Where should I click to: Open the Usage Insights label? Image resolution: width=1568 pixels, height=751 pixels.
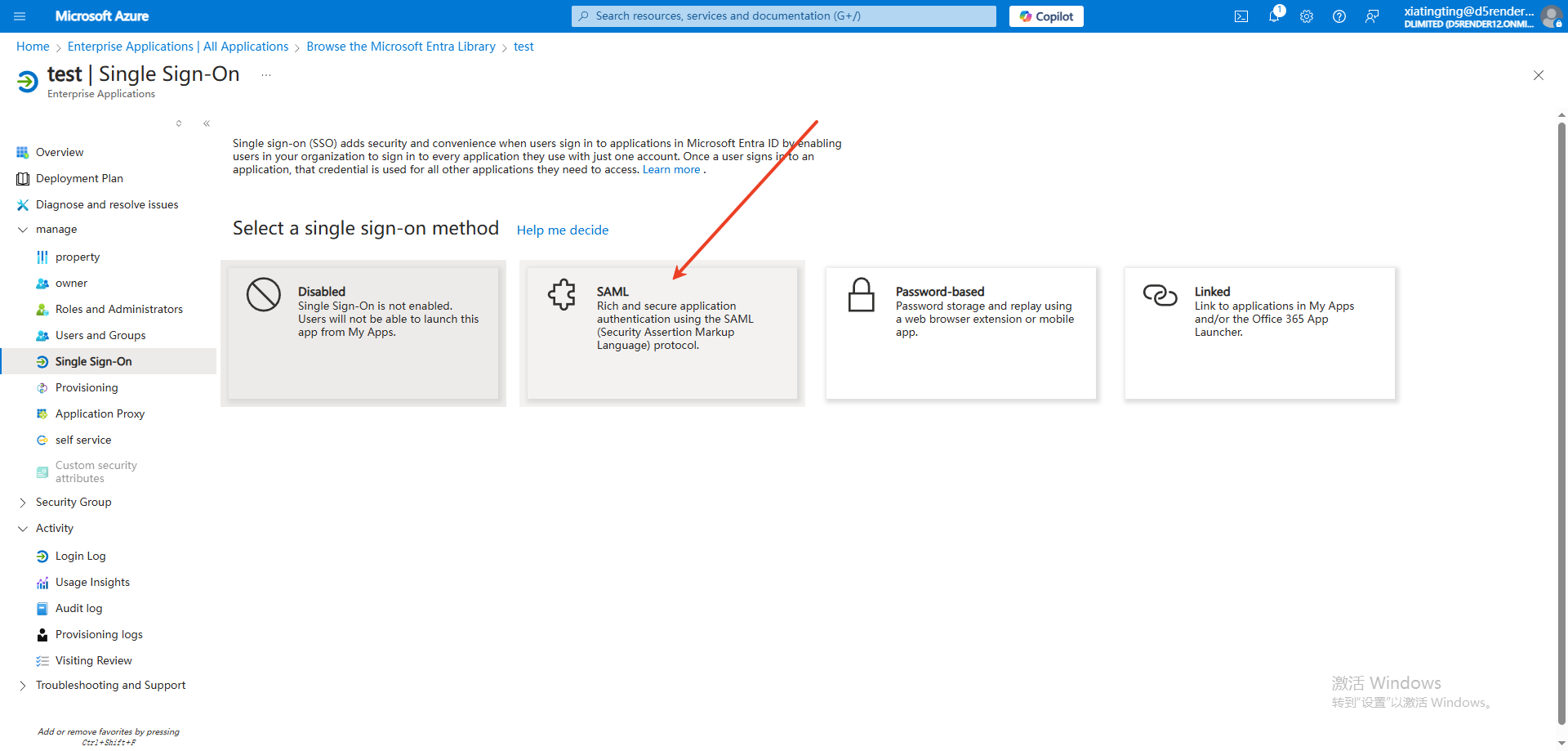pyautogui.click(x=92, y=582)
